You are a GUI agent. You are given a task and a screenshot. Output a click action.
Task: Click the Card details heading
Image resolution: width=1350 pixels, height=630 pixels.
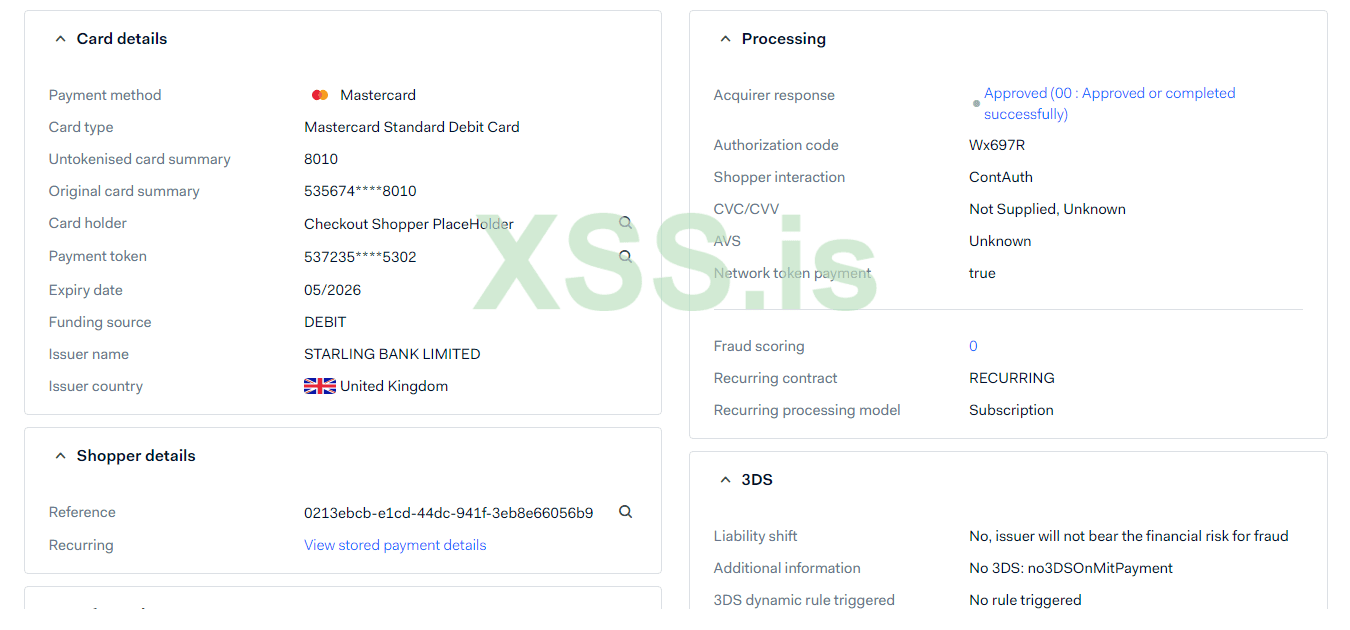[122, 39]
